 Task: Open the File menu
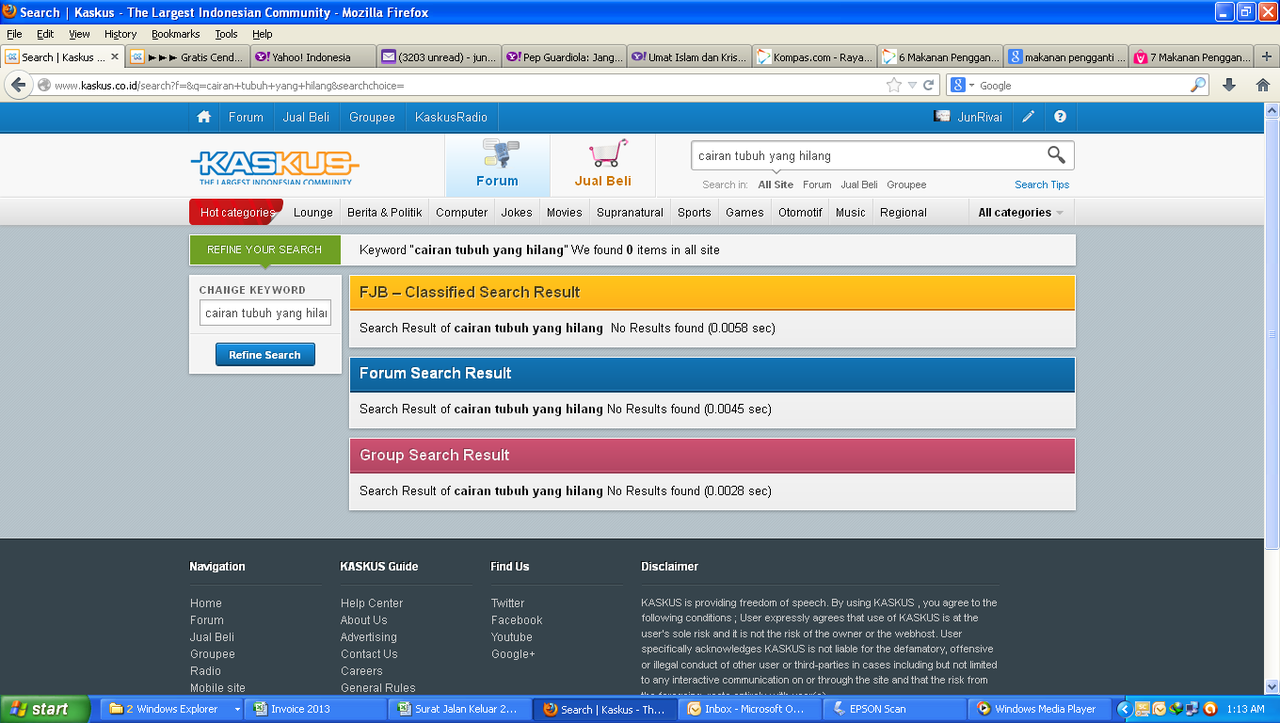14,34
